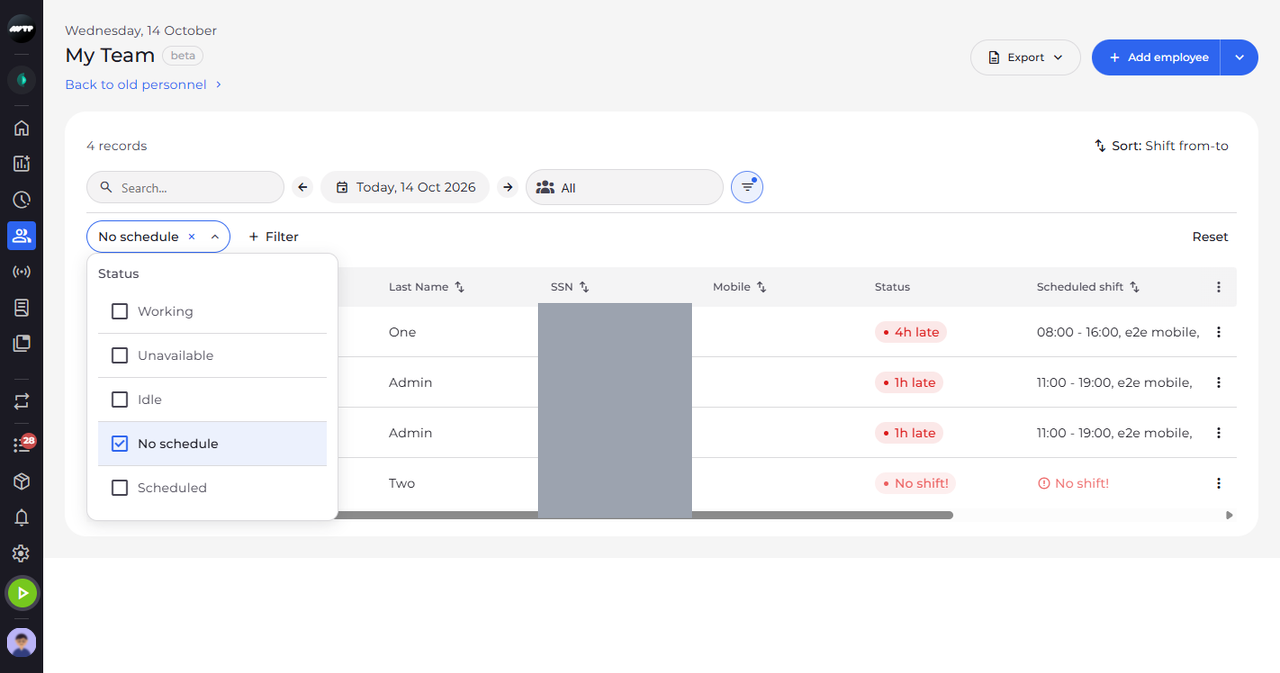Check the Working status checkbox
Viewport: 1280px width, 673px height.
[120, 312]
